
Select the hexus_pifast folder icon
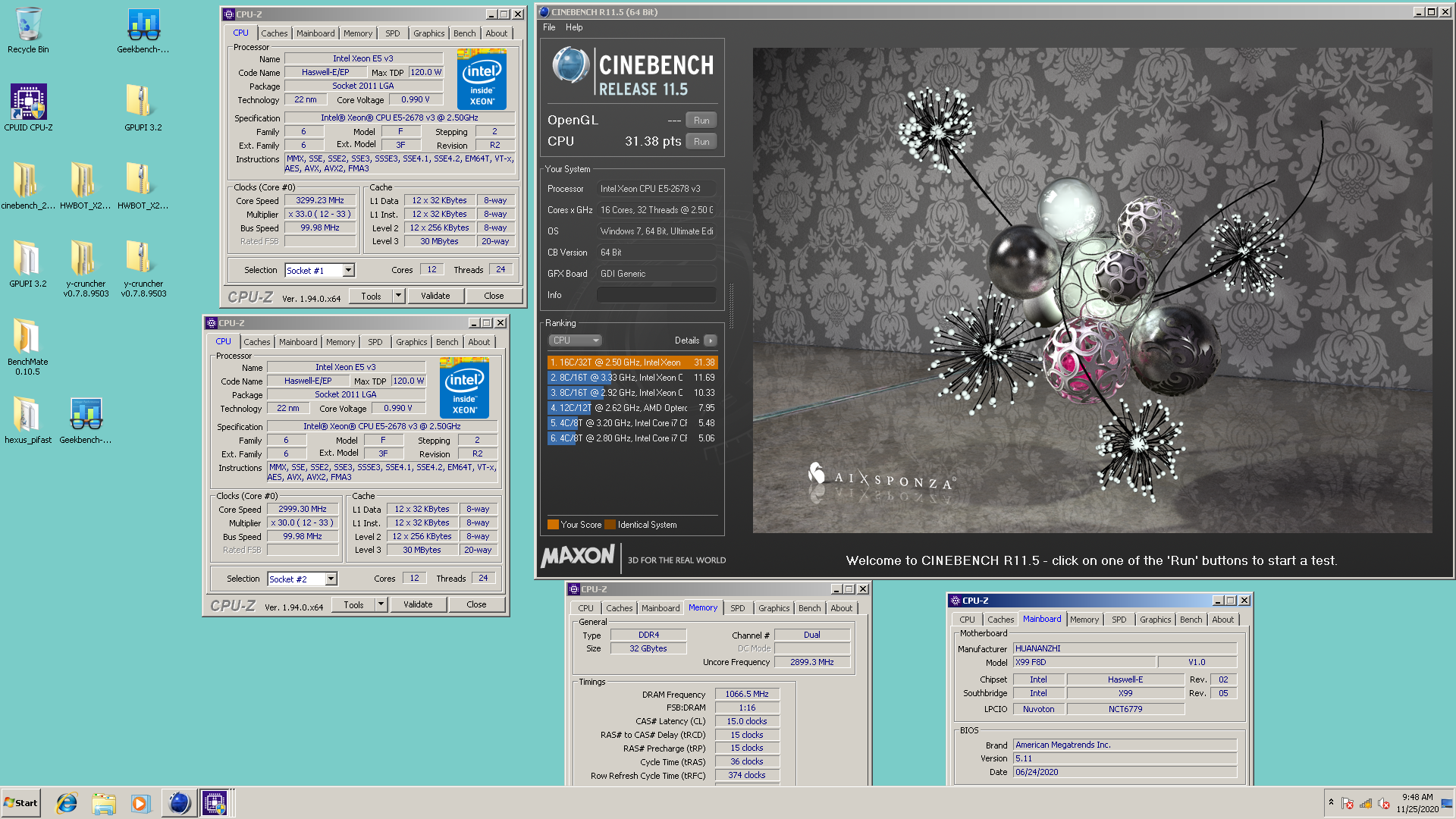(x=28, y=419)
